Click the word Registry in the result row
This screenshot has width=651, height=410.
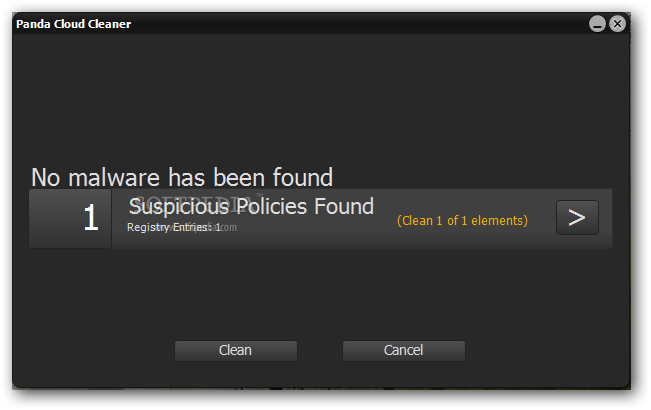click(x=148, y=227)
